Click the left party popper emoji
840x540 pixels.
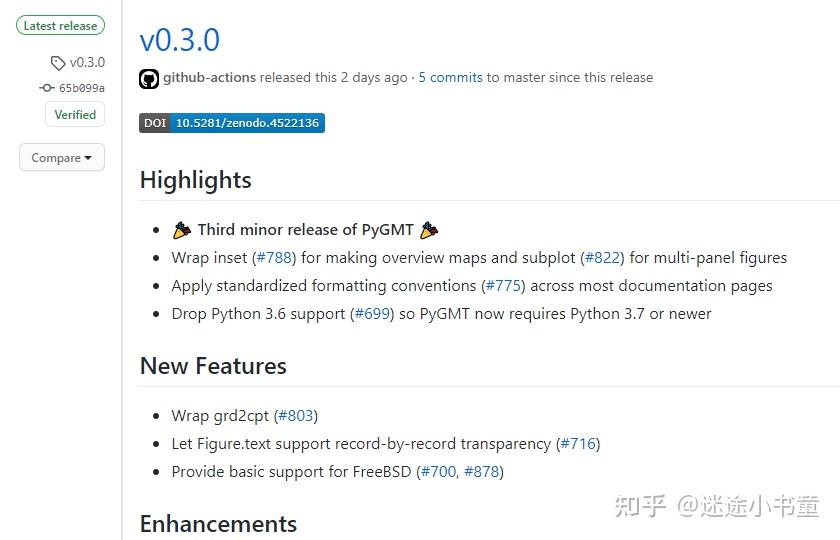coord(182,230)
